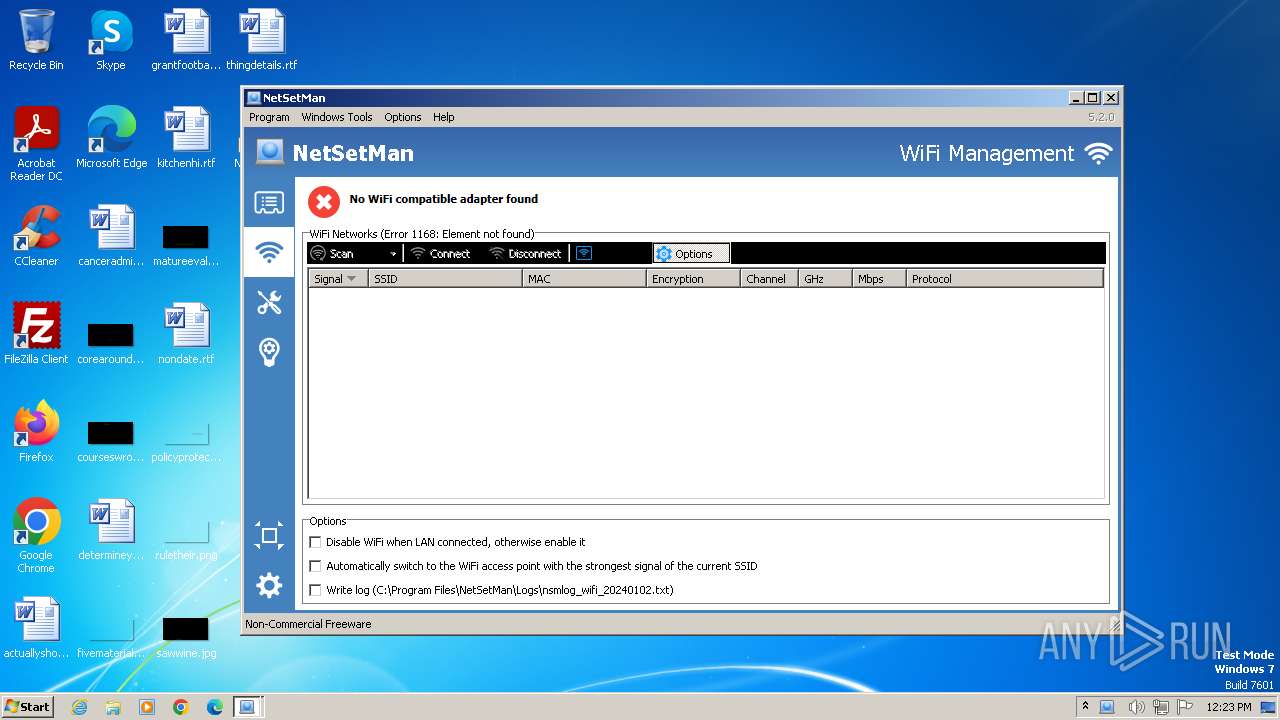Screen dimensions: 1280x720
Task: Sort by the MAC column header
Action: point(584,279)
